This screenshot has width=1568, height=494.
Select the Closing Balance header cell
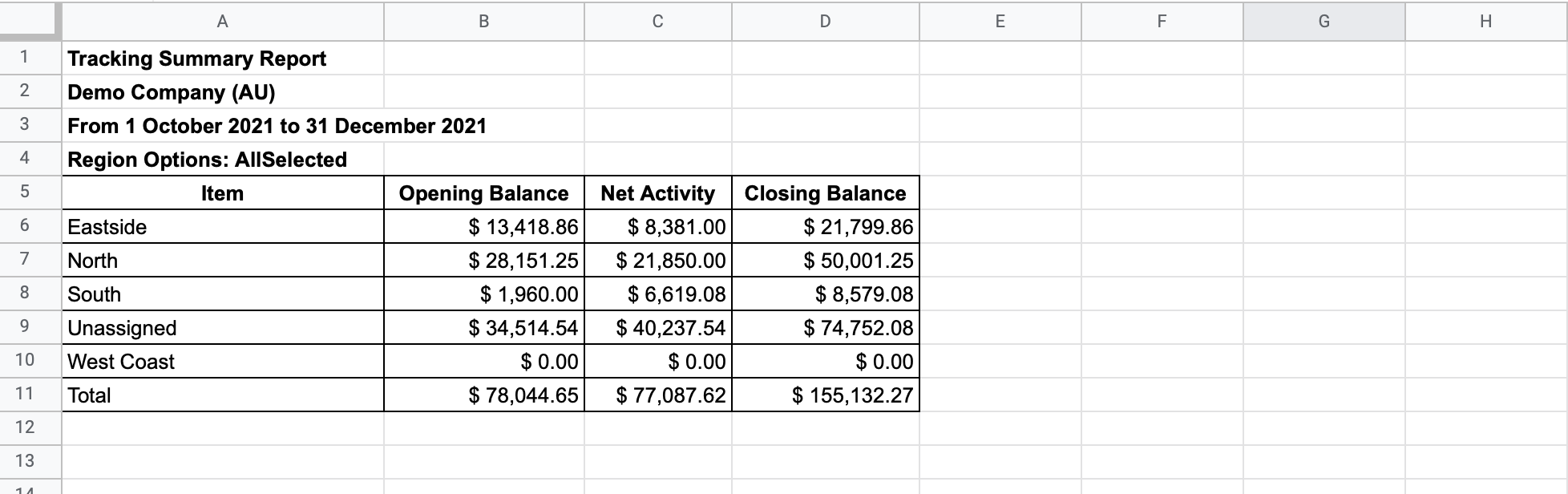pos(826,193)
